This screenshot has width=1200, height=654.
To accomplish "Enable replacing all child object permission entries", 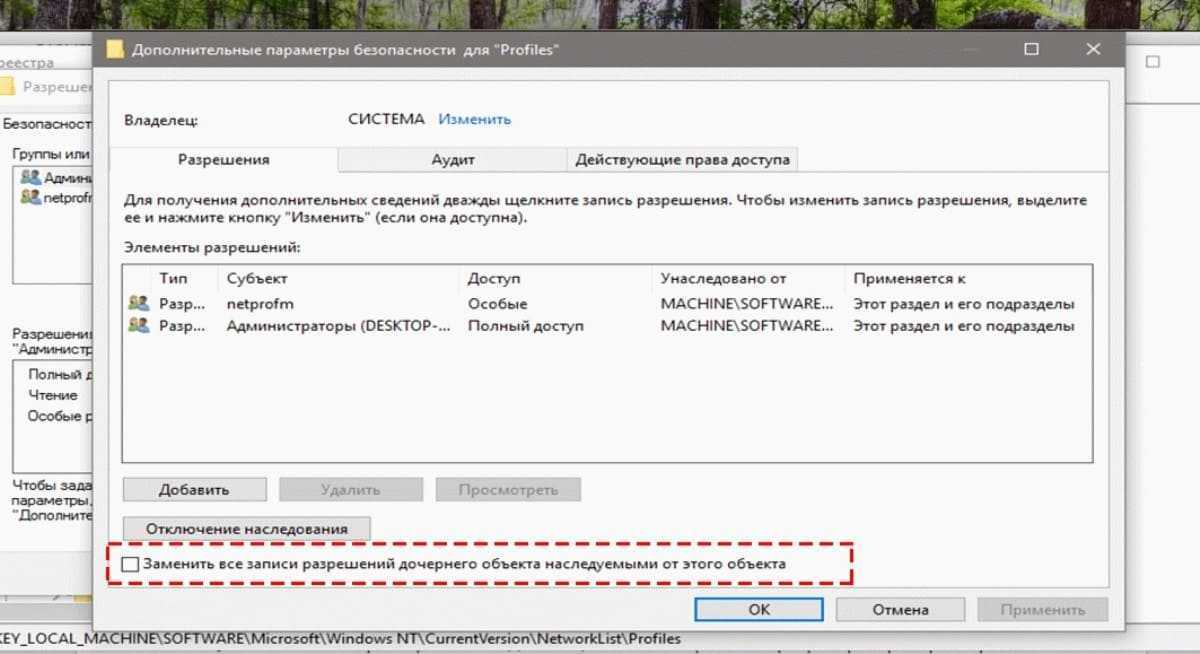I will [x=131, y=564].
